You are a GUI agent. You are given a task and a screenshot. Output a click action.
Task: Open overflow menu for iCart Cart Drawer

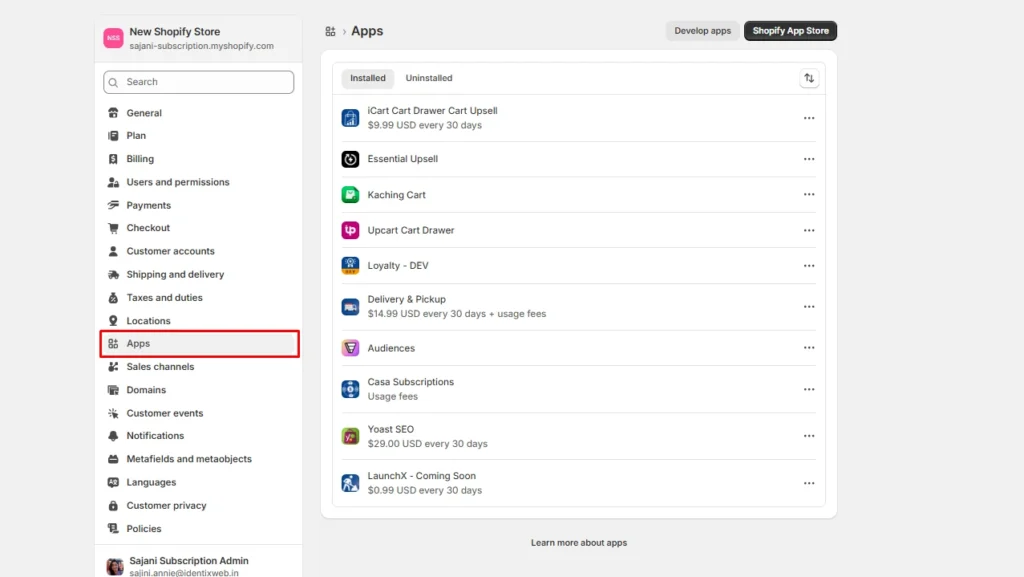pos(809,117)
